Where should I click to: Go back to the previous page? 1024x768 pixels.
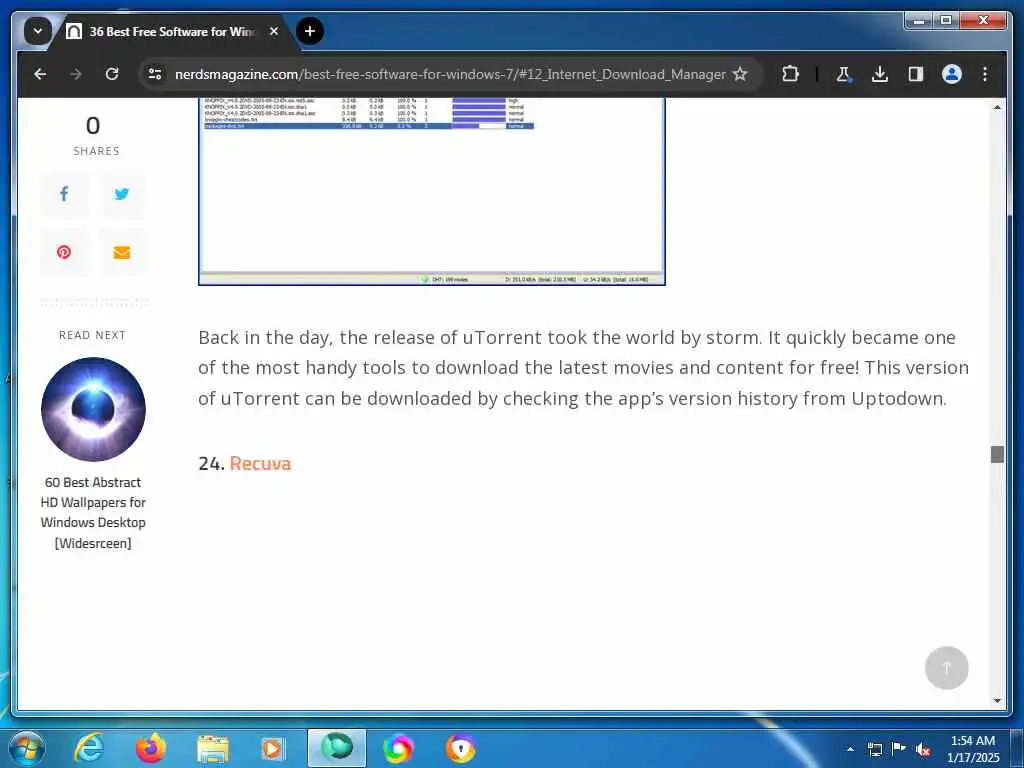pyautogui.click(x=40, y=74)
